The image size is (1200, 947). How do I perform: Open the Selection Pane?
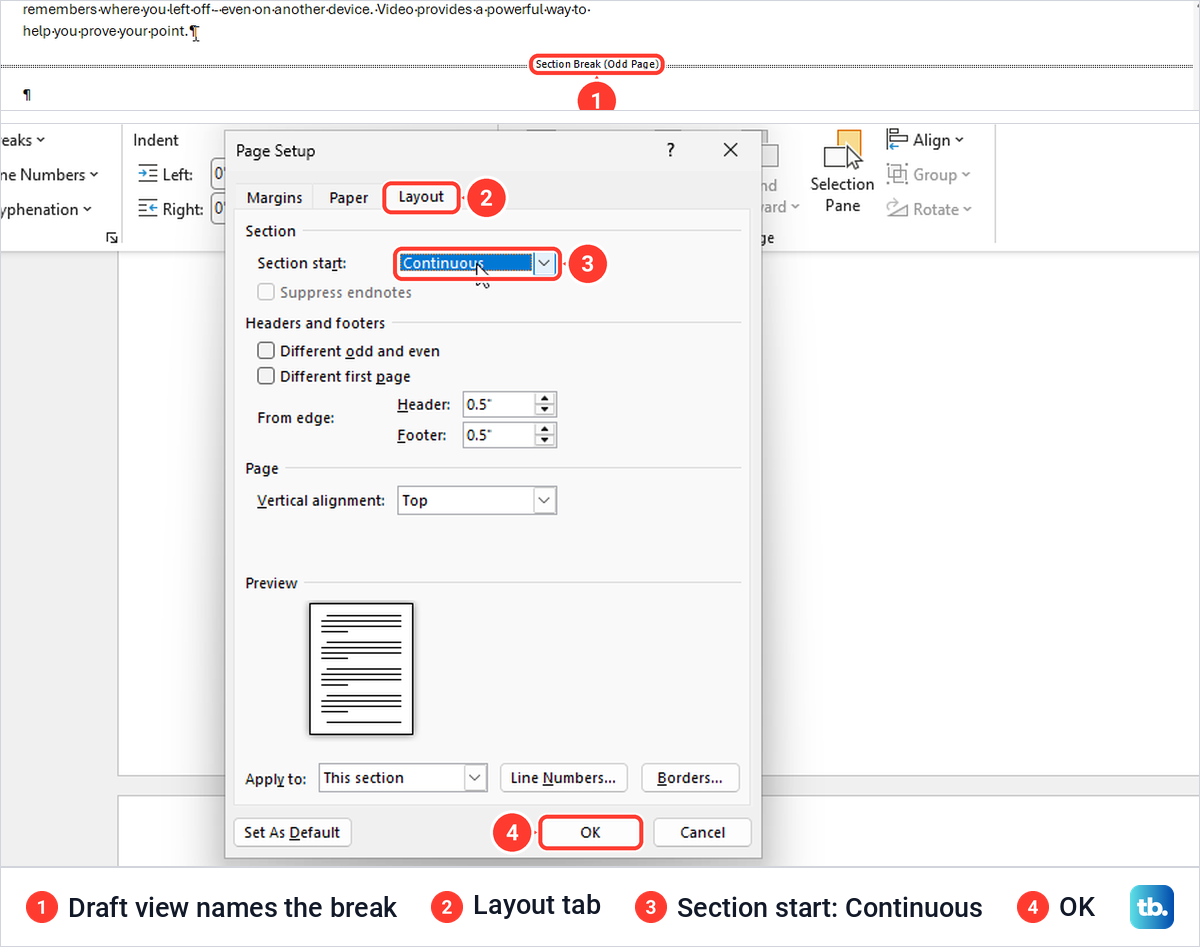coord(842,171)
